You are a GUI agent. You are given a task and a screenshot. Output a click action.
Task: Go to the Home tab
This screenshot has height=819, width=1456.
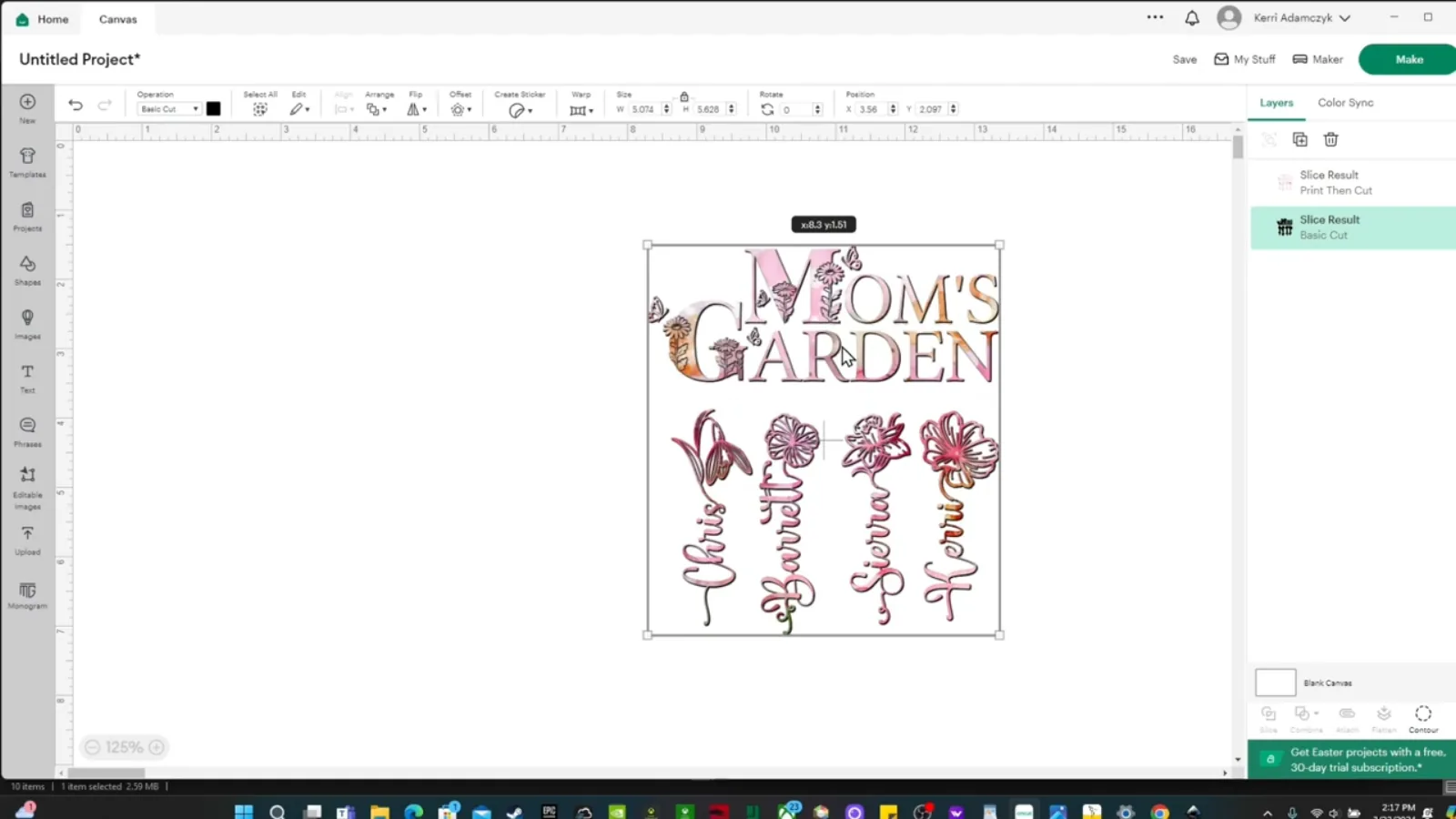coord(43,19)
